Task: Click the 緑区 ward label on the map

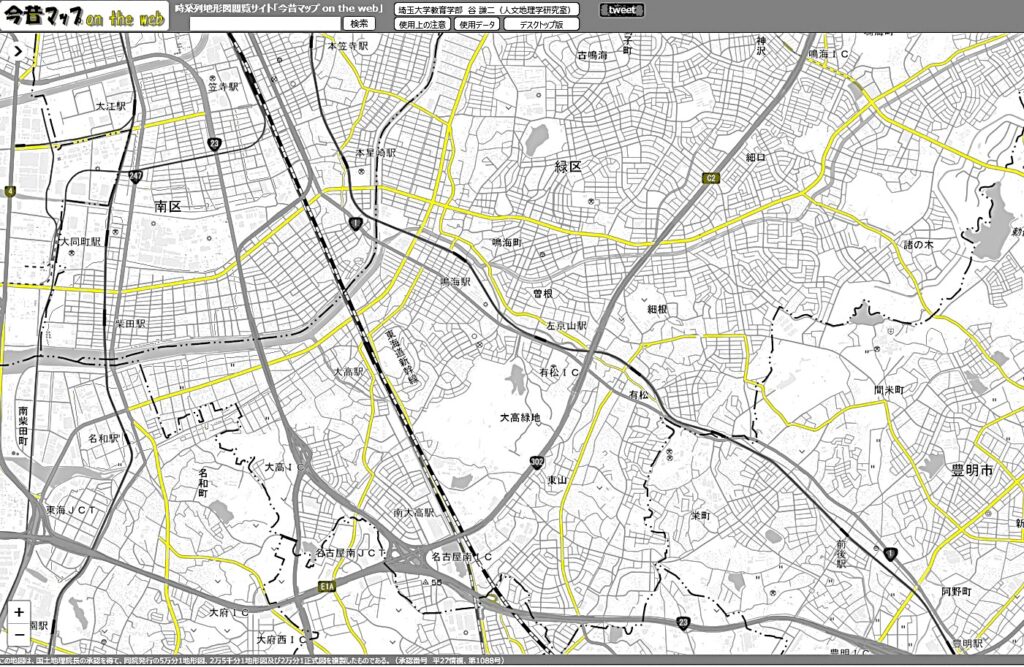Action: [568, 166]
